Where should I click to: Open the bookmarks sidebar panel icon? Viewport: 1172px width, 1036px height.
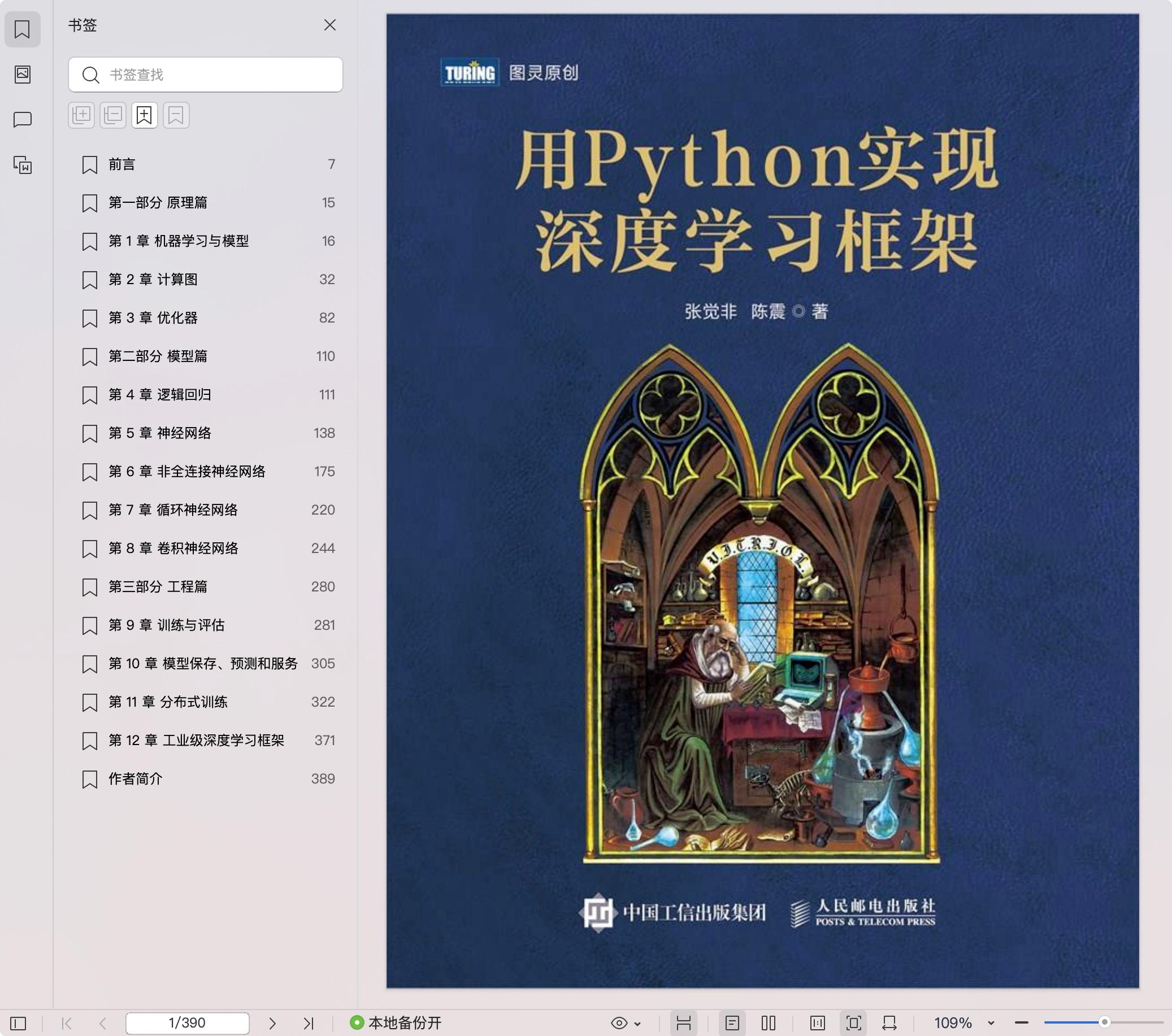23,29
